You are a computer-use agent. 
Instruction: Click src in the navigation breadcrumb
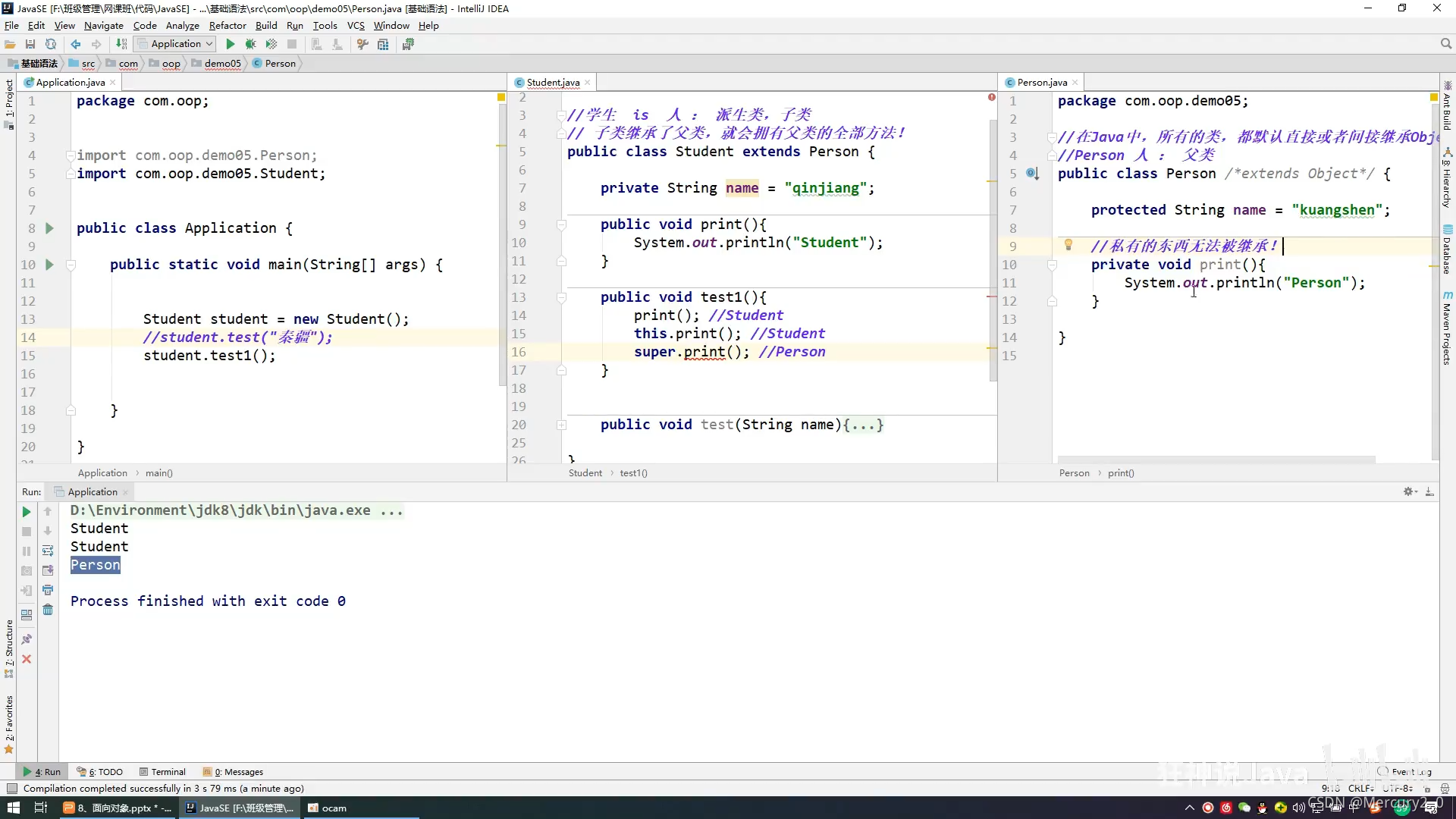tap(83, 64)
